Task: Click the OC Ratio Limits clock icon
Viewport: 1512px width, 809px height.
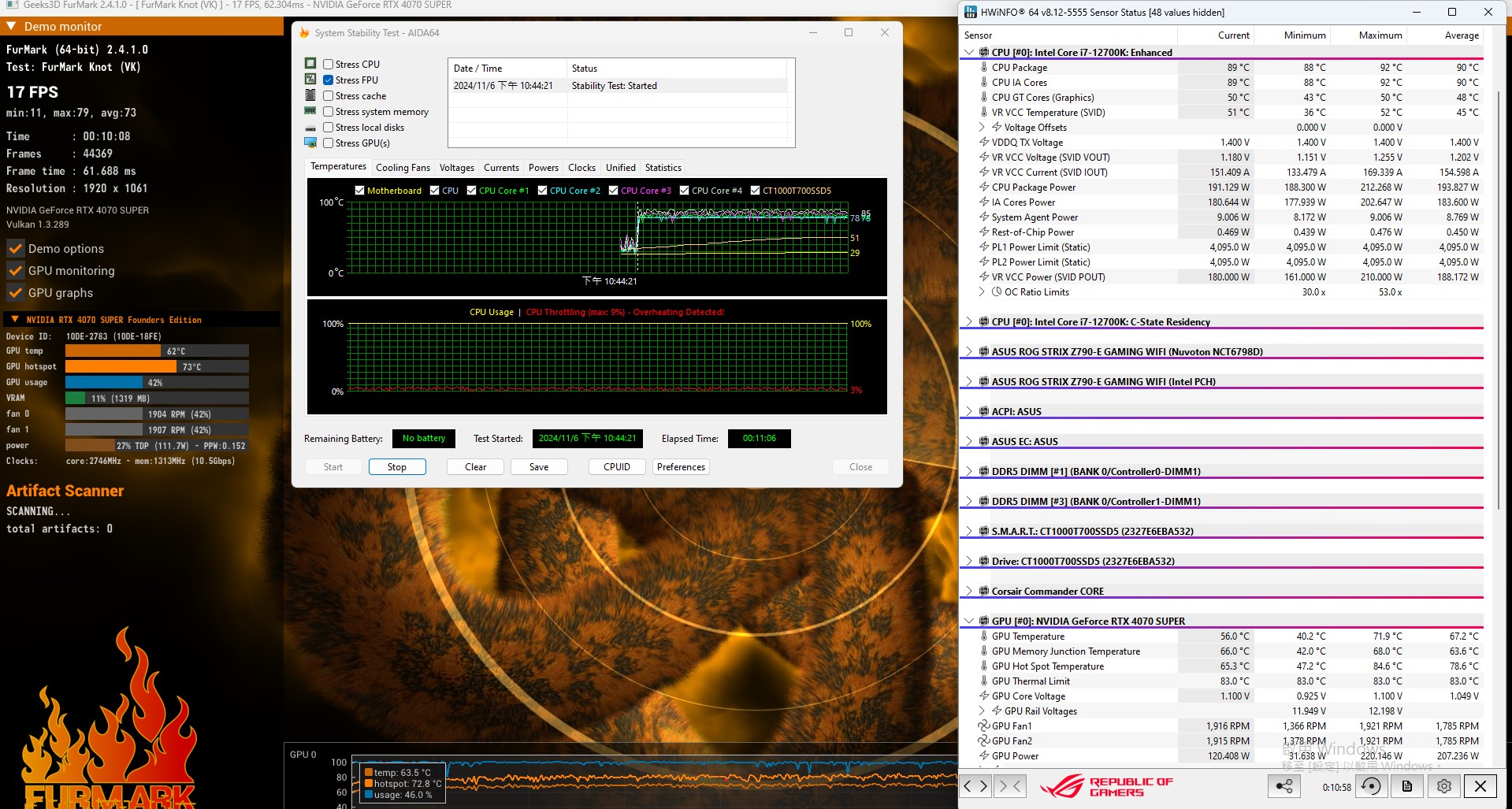Action: click(997, 291)
